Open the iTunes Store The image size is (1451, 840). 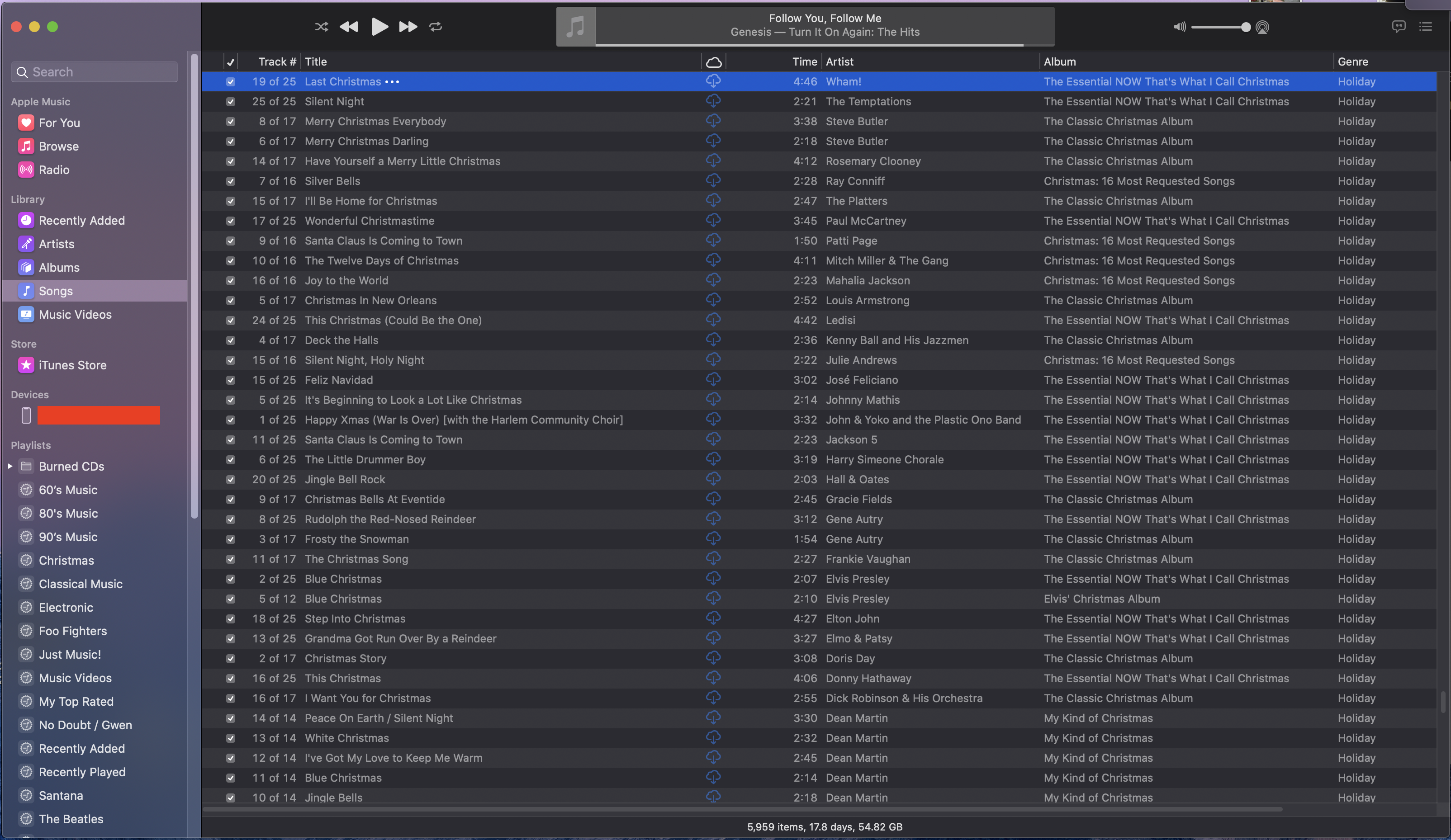[x=72, y=365]
